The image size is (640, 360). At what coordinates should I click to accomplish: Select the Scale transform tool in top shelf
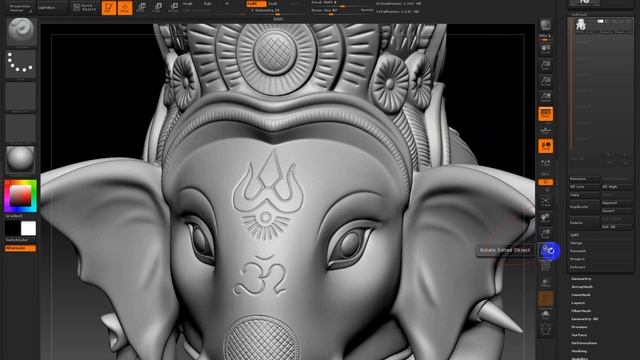158,8
